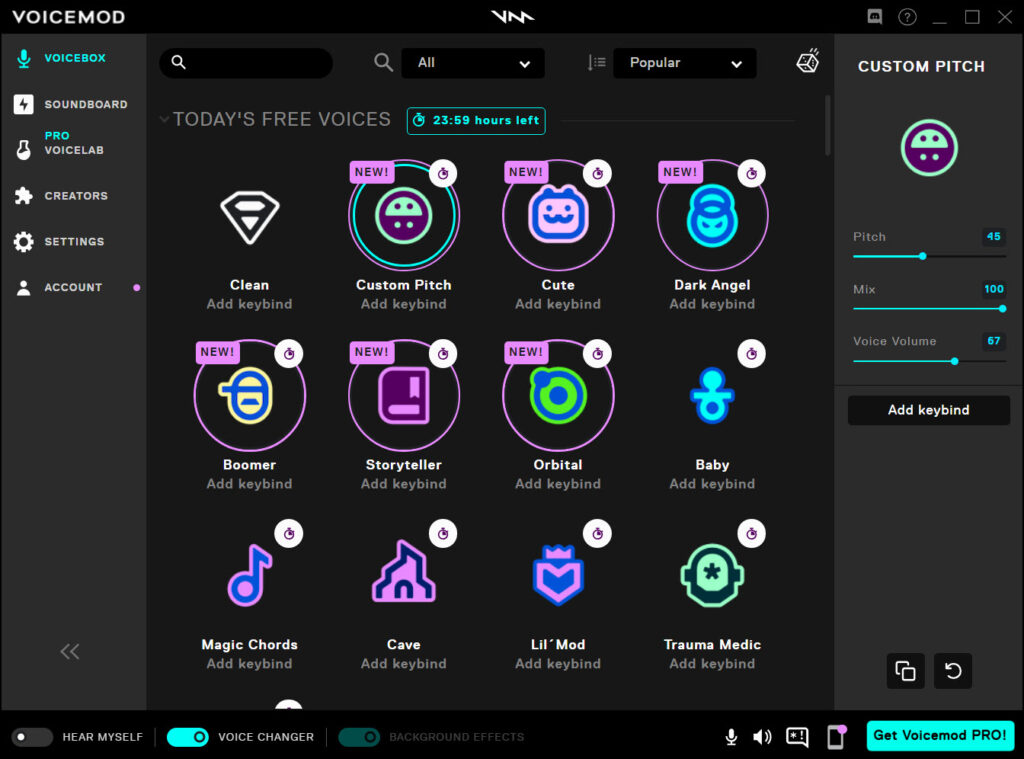Viewport: 1024px width, 759px height.
Task: Click the Custom Pitch avatar in right panel
Action: (929, 148)
